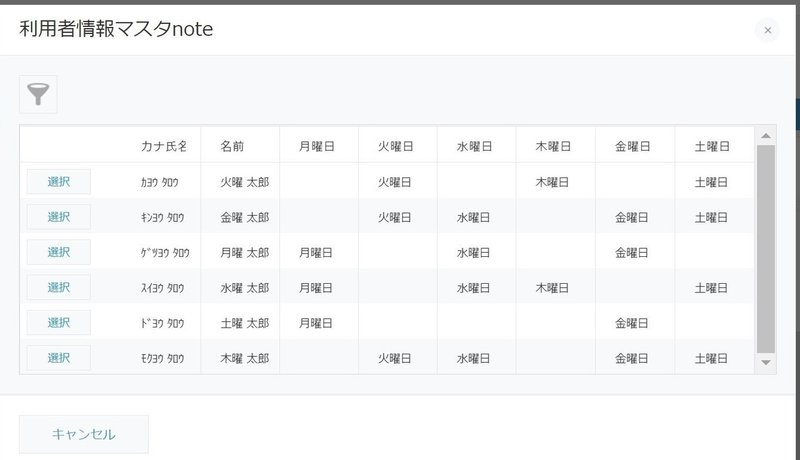800x460 pixels.
Task: Select the row for 月曜 太郎
Action: (58, 252)
